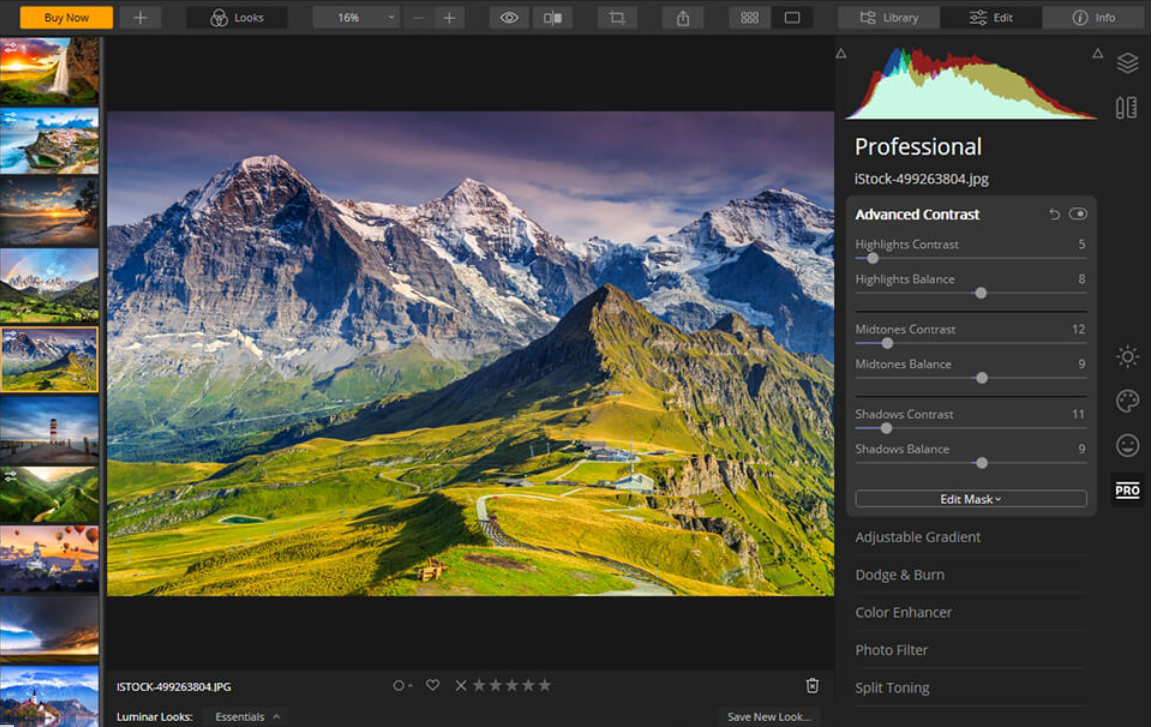Select the Portrait face icon

[x=1127, y=445]
